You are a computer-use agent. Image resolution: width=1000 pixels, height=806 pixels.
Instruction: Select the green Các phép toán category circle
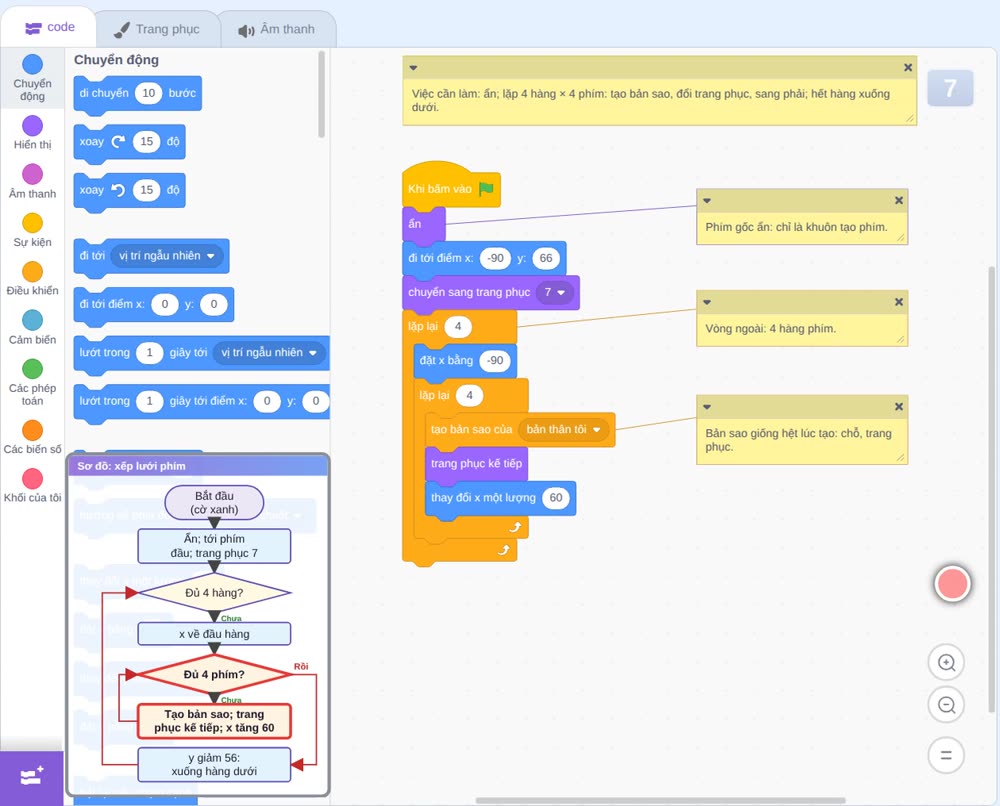(x=33, y=369)
